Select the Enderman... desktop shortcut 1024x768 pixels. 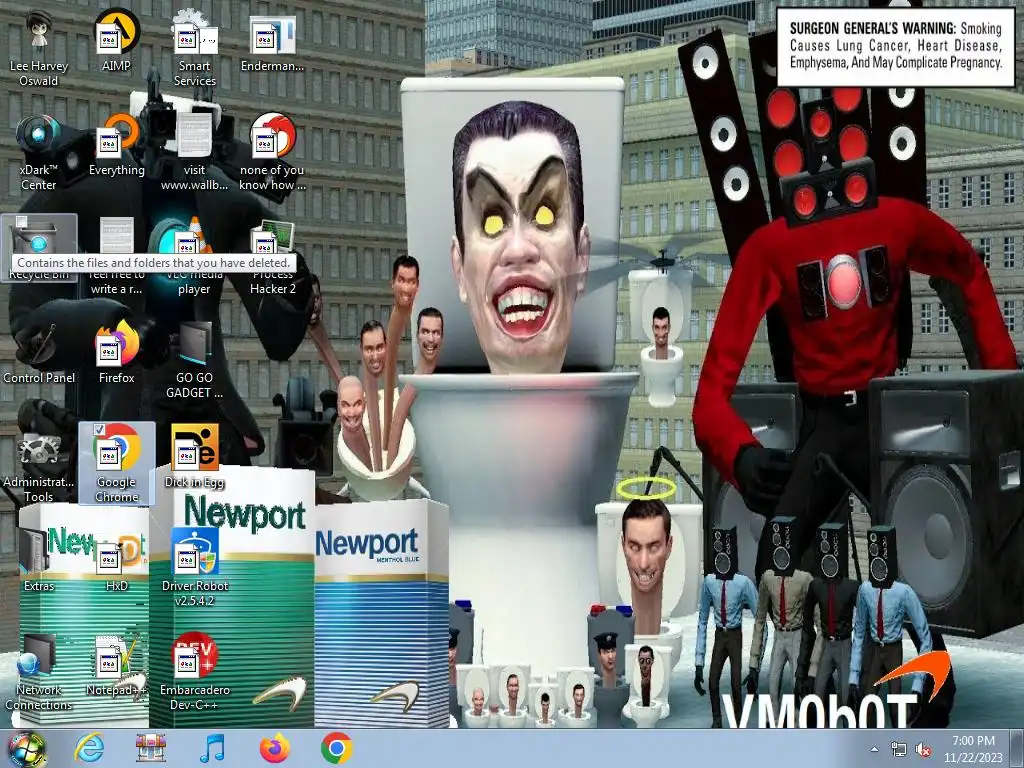pyautogui.click(x=272, y=42)
